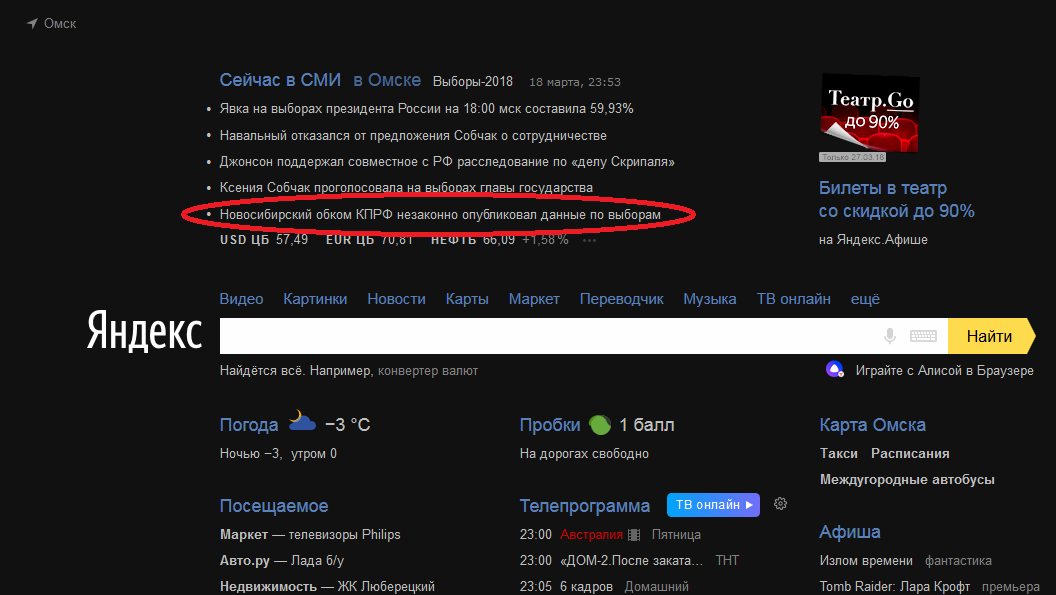Screen dimensions: 1056x595
Task: Open the Омск city location link
Action: point(60,24)
